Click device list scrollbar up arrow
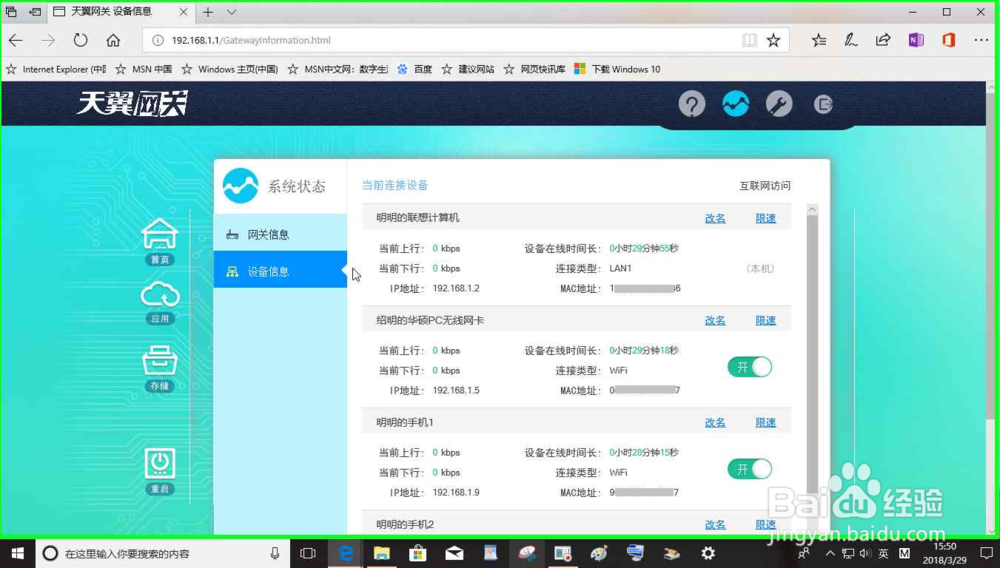The image size is (1000, 568). (x=812, y=209)
